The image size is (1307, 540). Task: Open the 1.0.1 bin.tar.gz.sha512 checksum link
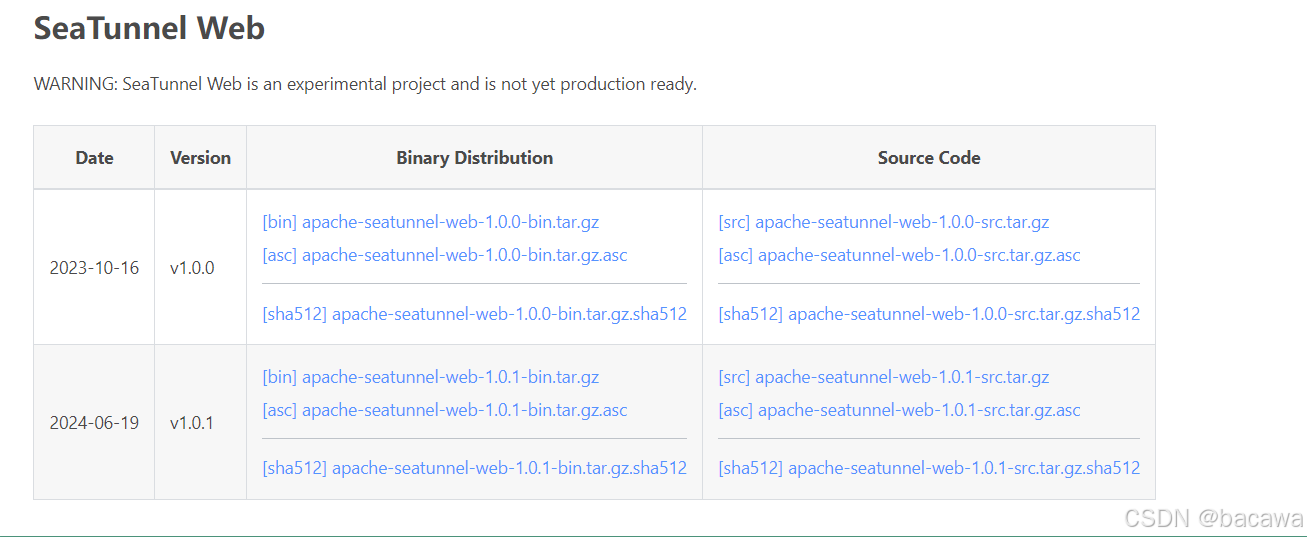[x=474, y=468]
